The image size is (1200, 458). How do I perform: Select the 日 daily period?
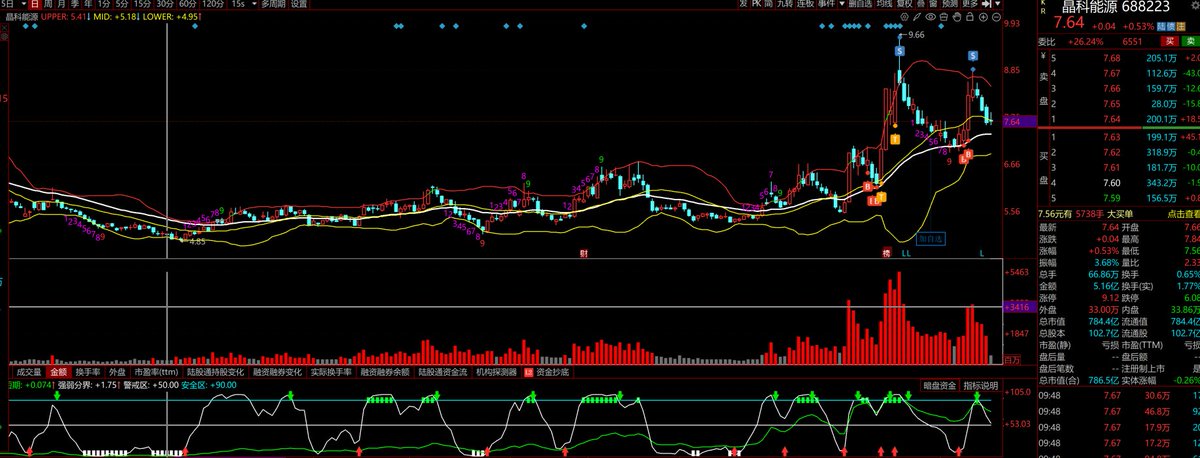pos(35,5)
